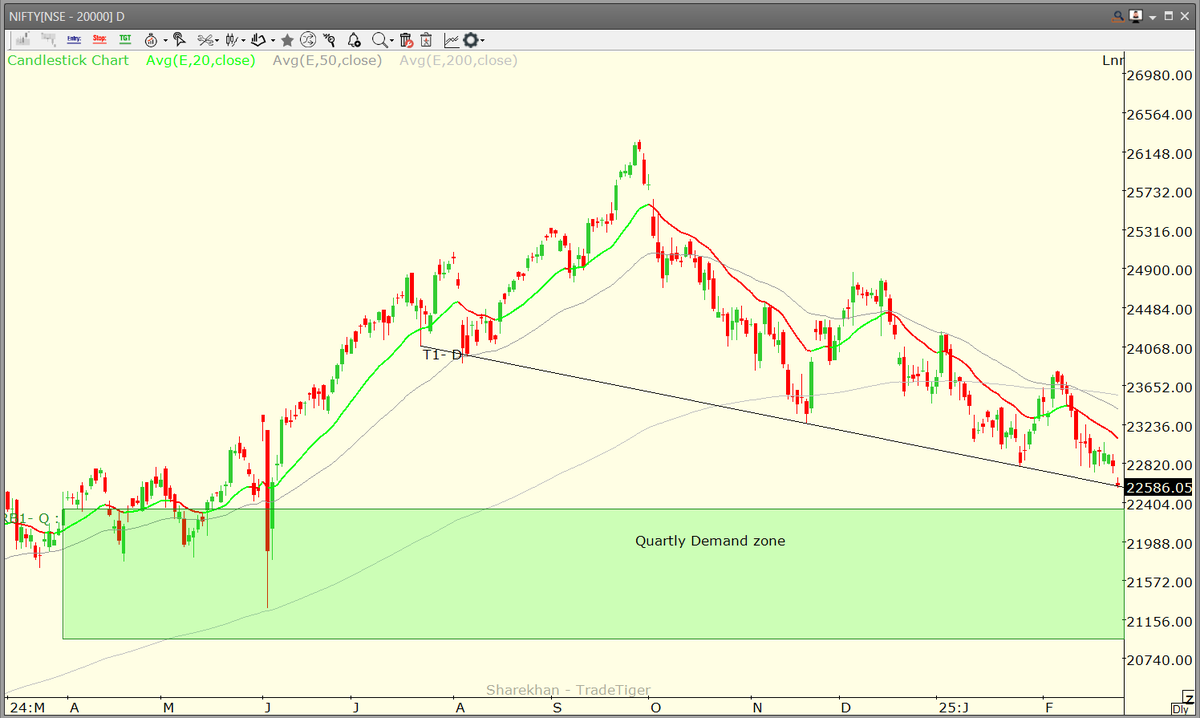Click the 26148.00 price axis label
The image size is (1200, 718).
click(x=1161, y=154)
